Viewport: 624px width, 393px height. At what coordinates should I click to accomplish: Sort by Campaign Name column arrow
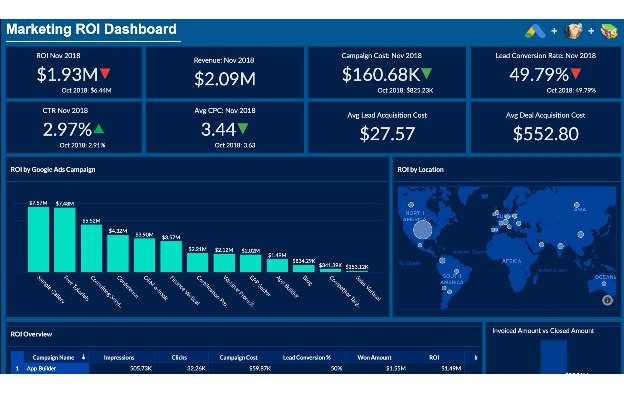pos(84,357)
